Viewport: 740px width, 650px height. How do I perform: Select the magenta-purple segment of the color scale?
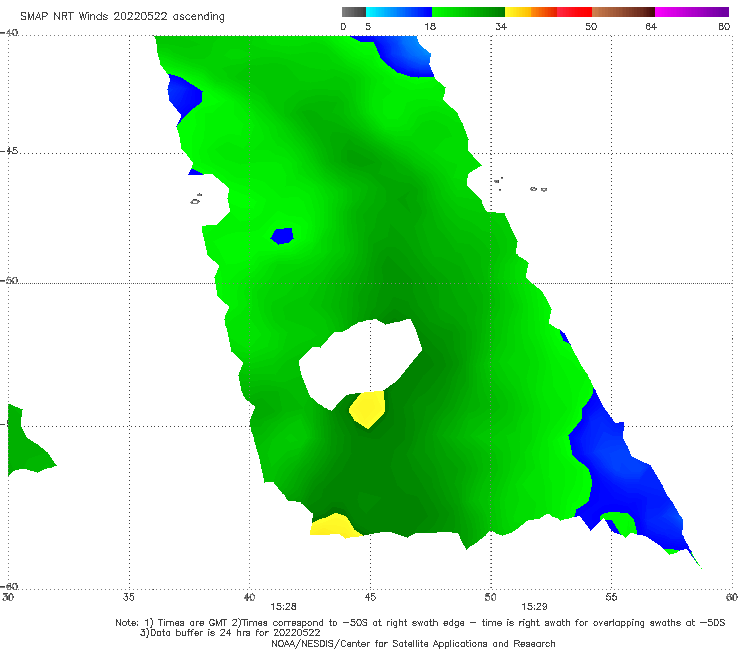(692, 12)
